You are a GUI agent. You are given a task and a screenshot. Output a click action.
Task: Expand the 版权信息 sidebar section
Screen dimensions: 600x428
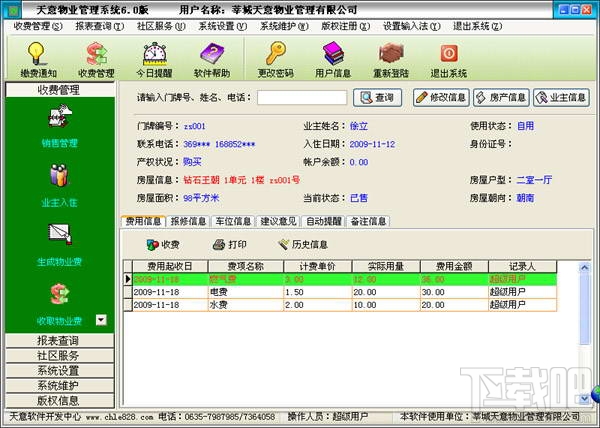point(60,400)
